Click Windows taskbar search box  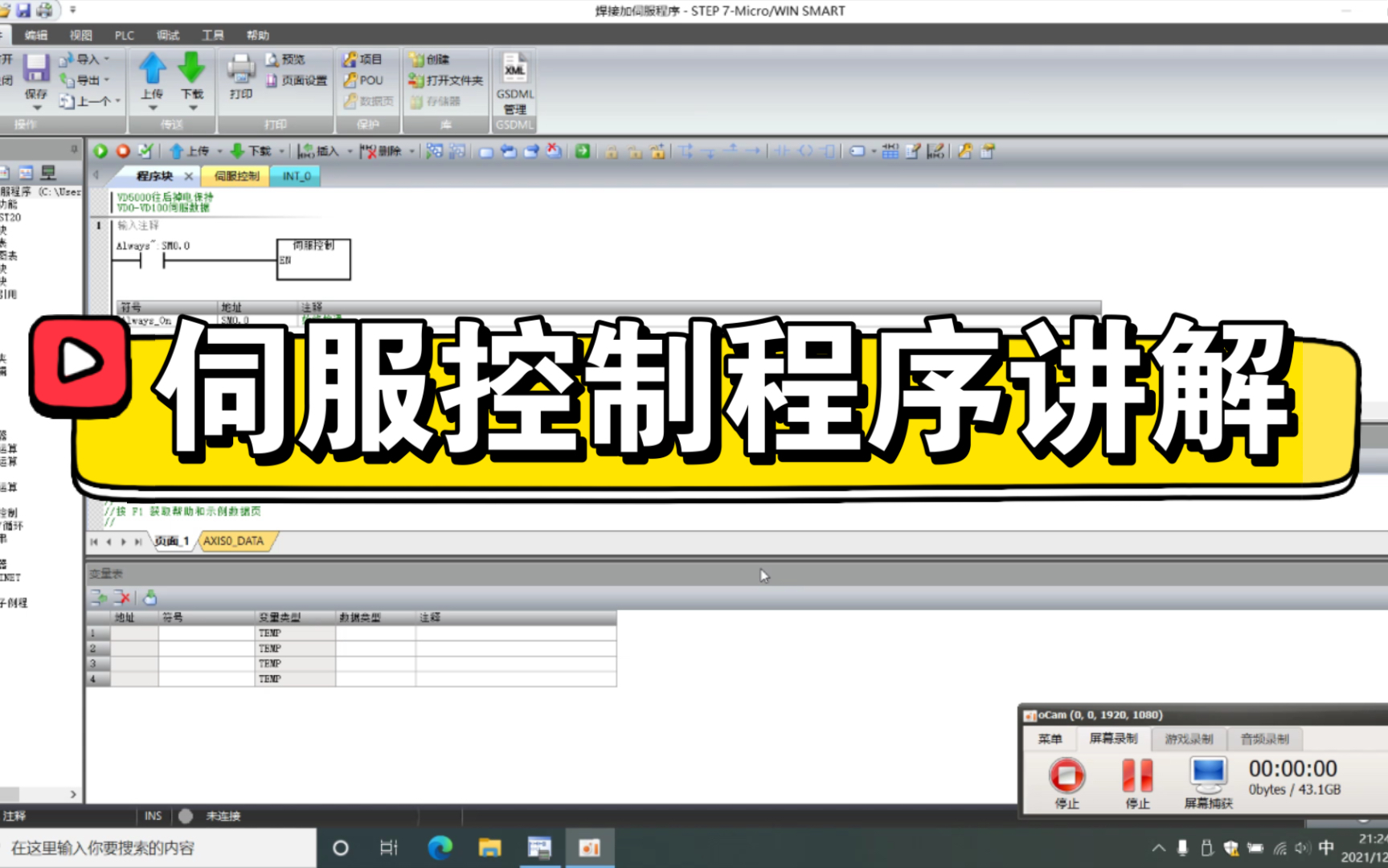pos(158,848)
